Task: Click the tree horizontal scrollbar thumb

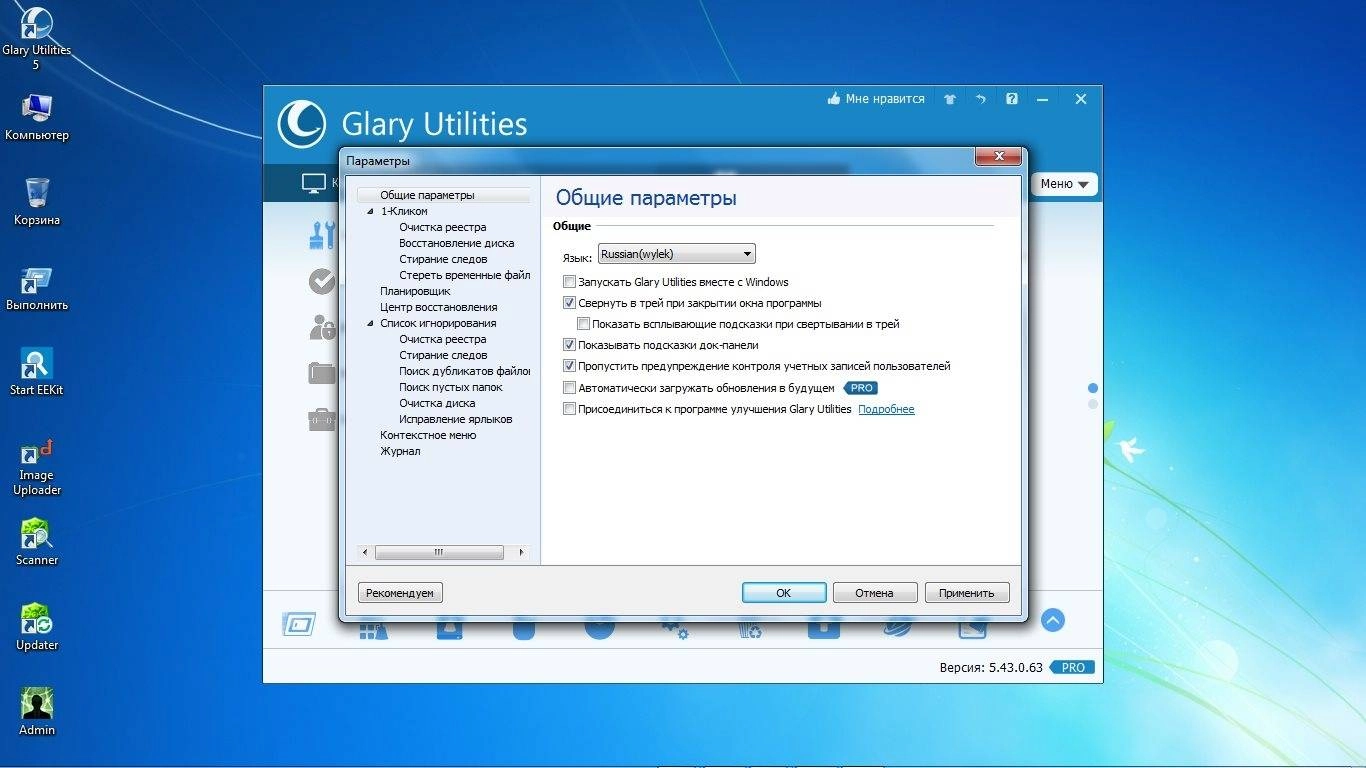Action: point(438,552)
